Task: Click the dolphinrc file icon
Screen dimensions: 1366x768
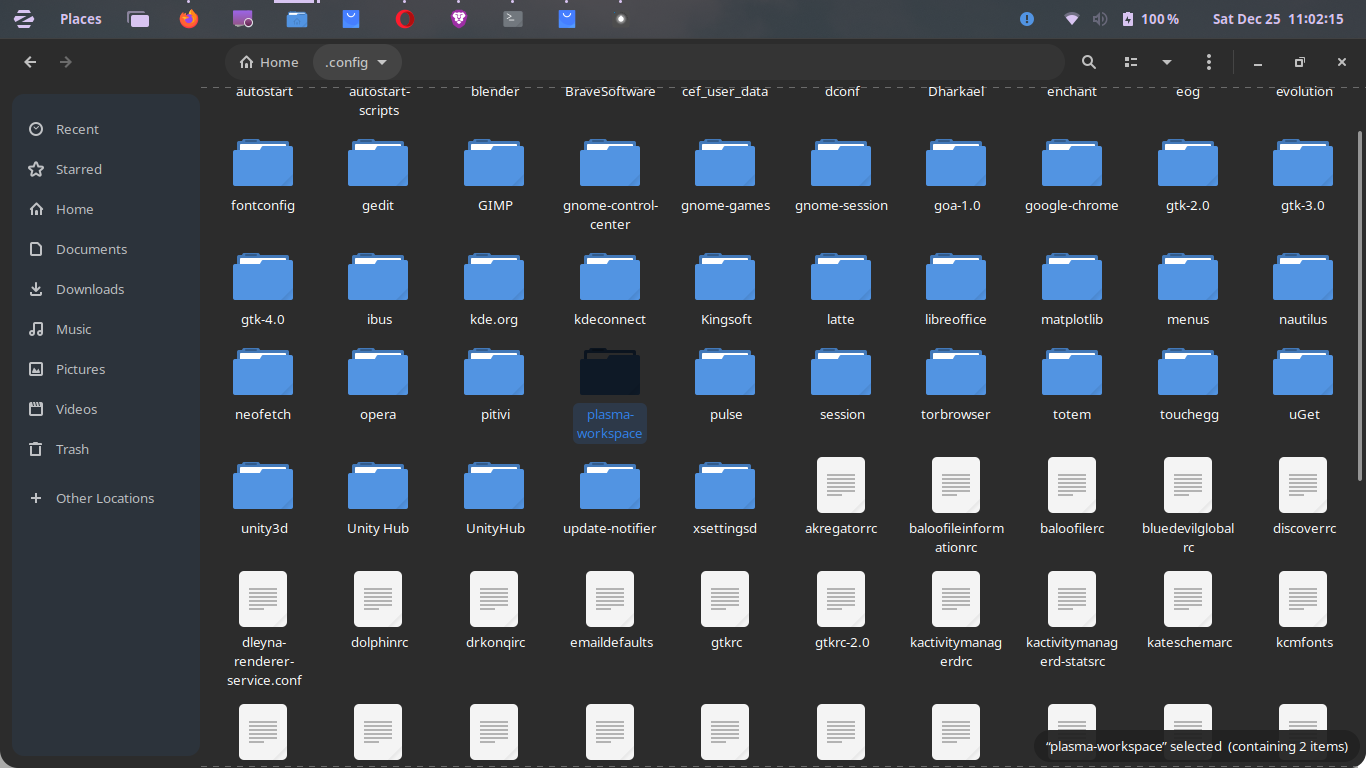Action: [378, 600]
